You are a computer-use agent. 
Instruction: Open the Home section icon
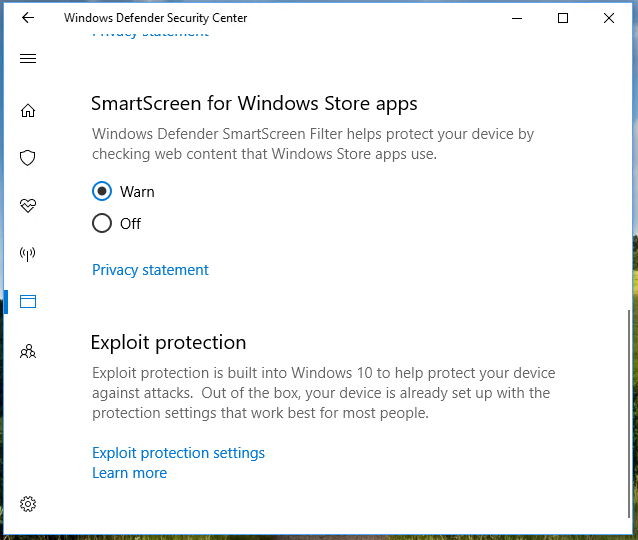point(28,110)
